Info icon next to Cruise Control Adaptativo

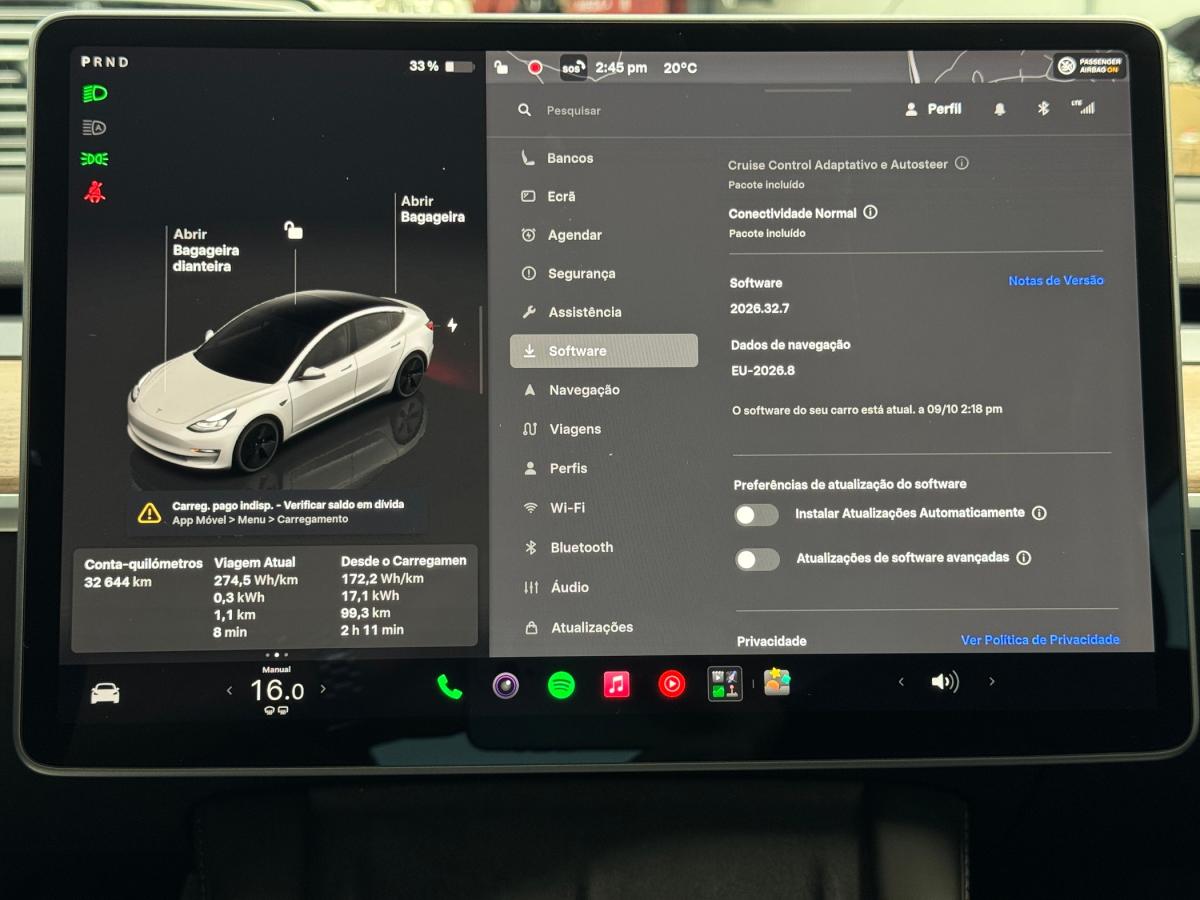[x=962, y=163]
